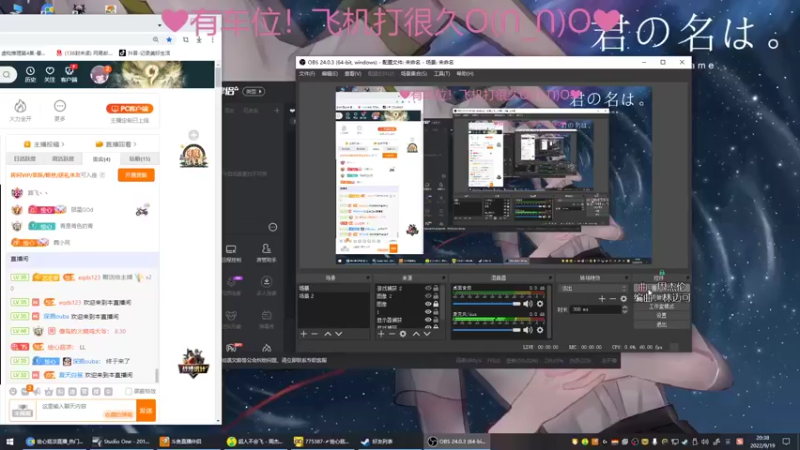The width and height of the screenshot is (800, 450).
Task: Open transition properties gear in OBS
Action: (623, 298)
